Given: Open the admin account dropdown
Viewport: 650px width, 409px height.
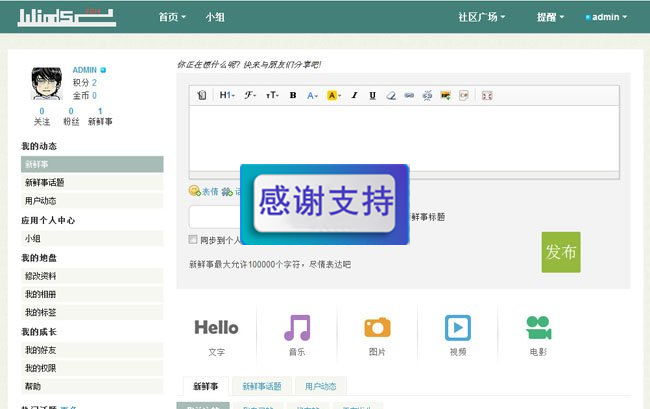Looking at the screenshot, I should click(x=606, y=17).
